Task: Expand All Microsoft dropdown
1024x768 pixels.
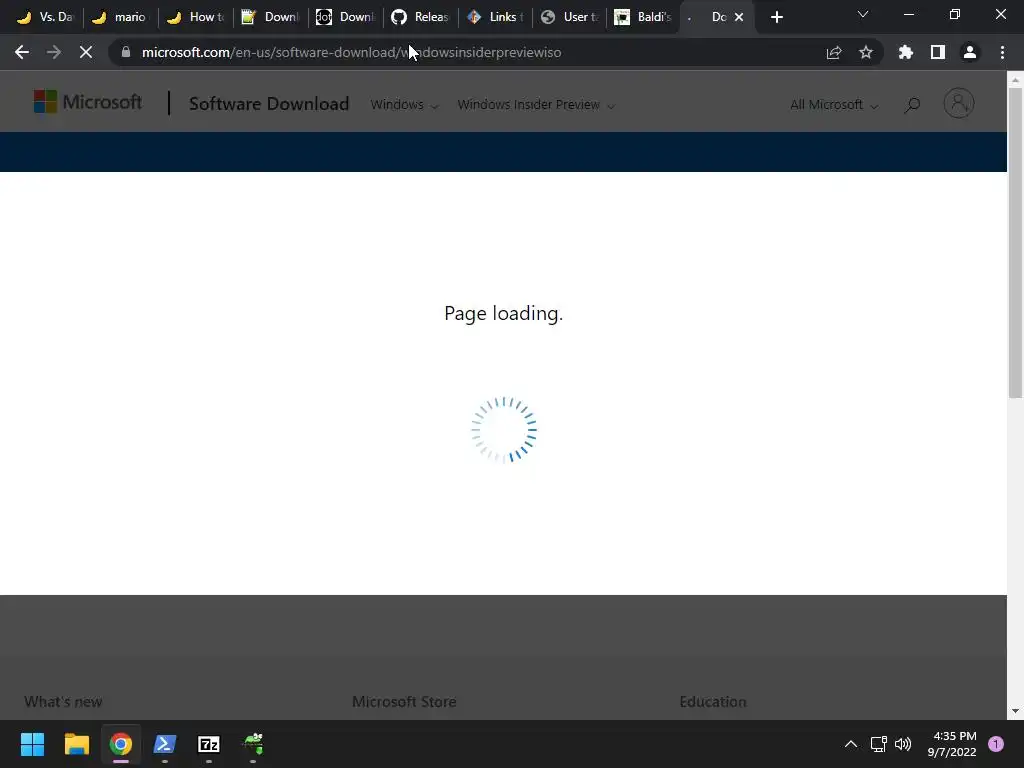Action: click(x=834, y=104)
